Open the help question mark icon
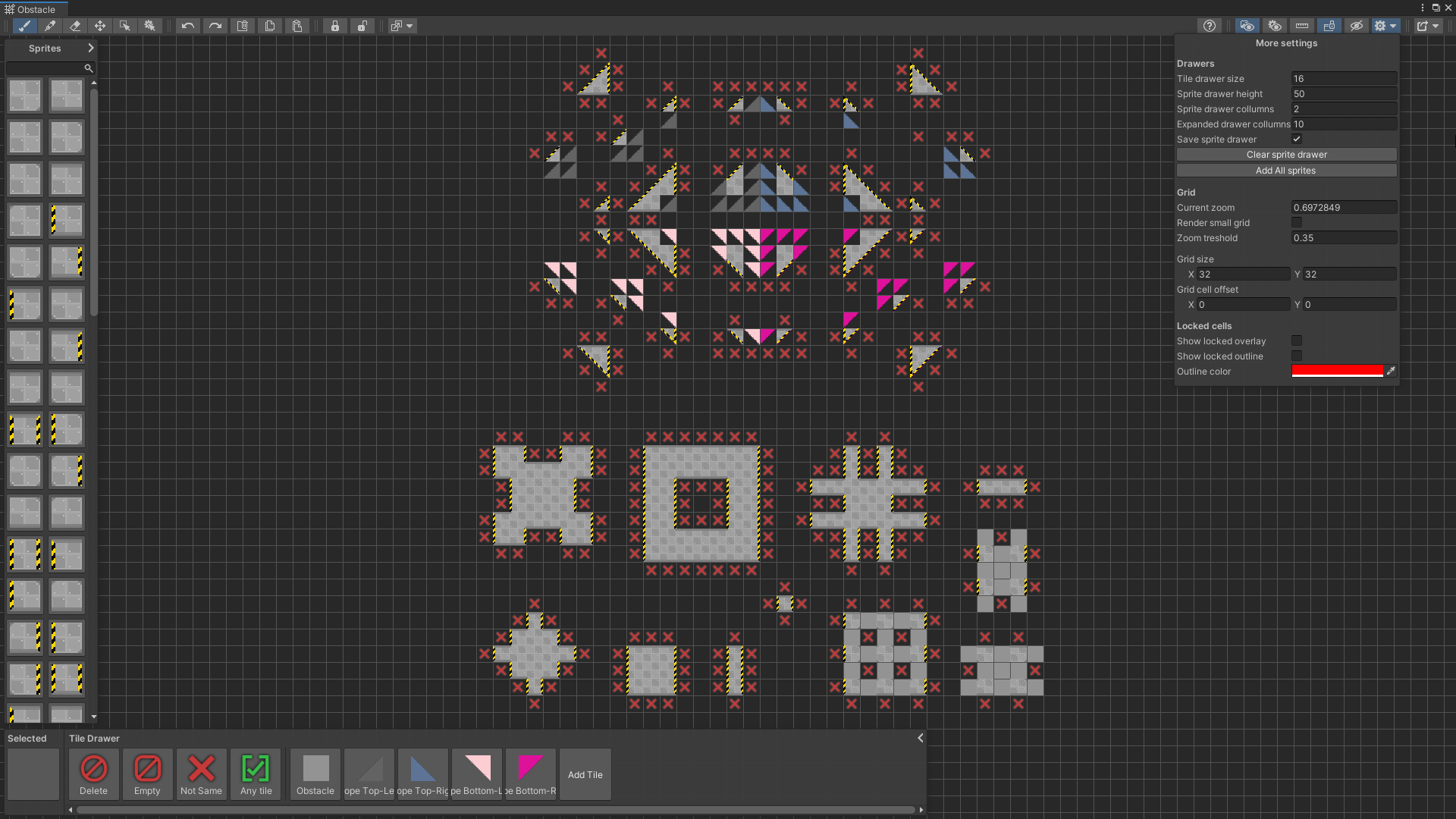The width and height of the screenshot is (1456, 819). click(1210, 26)
